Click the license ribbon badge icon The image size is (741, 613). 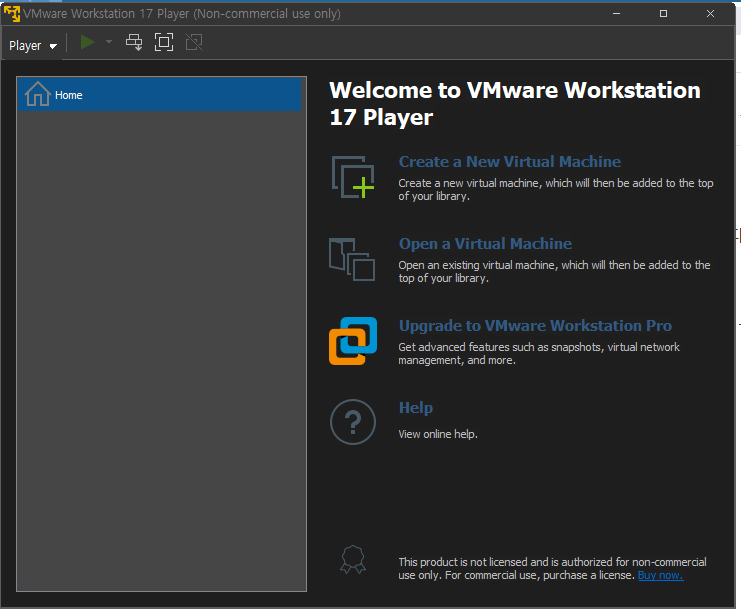(353, 560)
